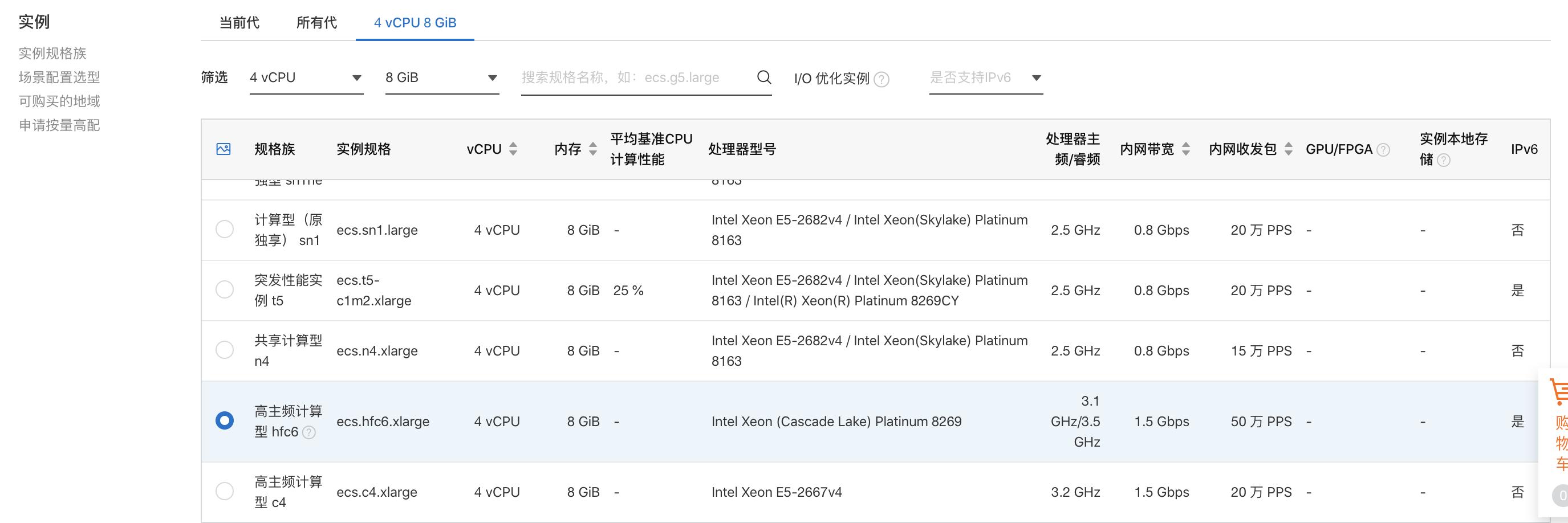The width and height of the screenshot is (1568, 523).
Task: Open 可购买的地域 in sidebar
Action: click(59, 101)
